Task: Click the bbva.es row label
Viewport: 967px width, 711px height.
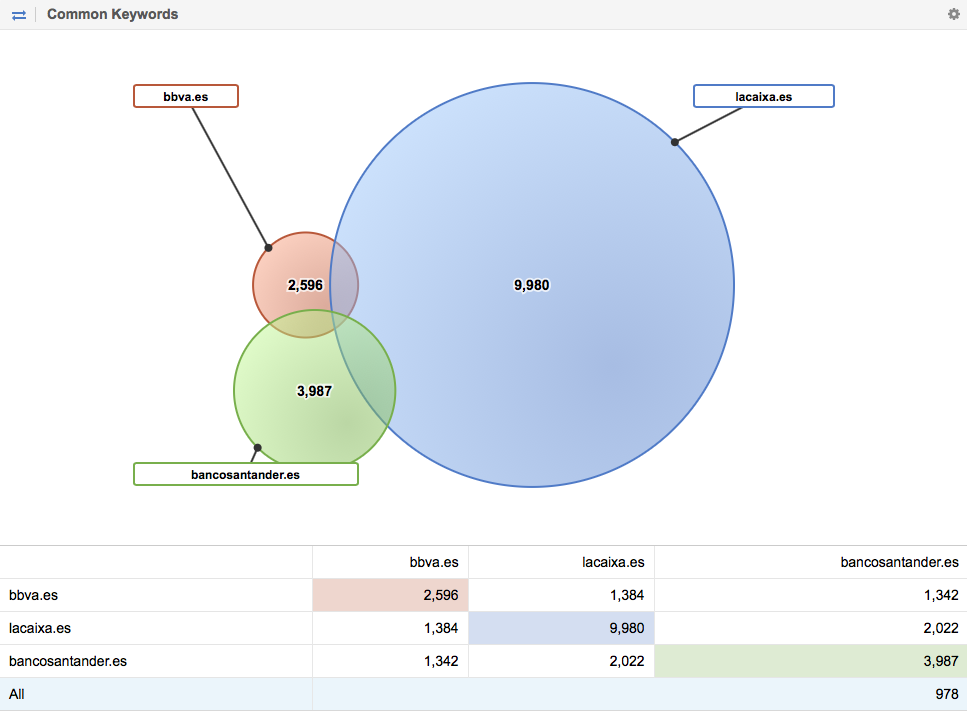Action: (x=33, y=595)
